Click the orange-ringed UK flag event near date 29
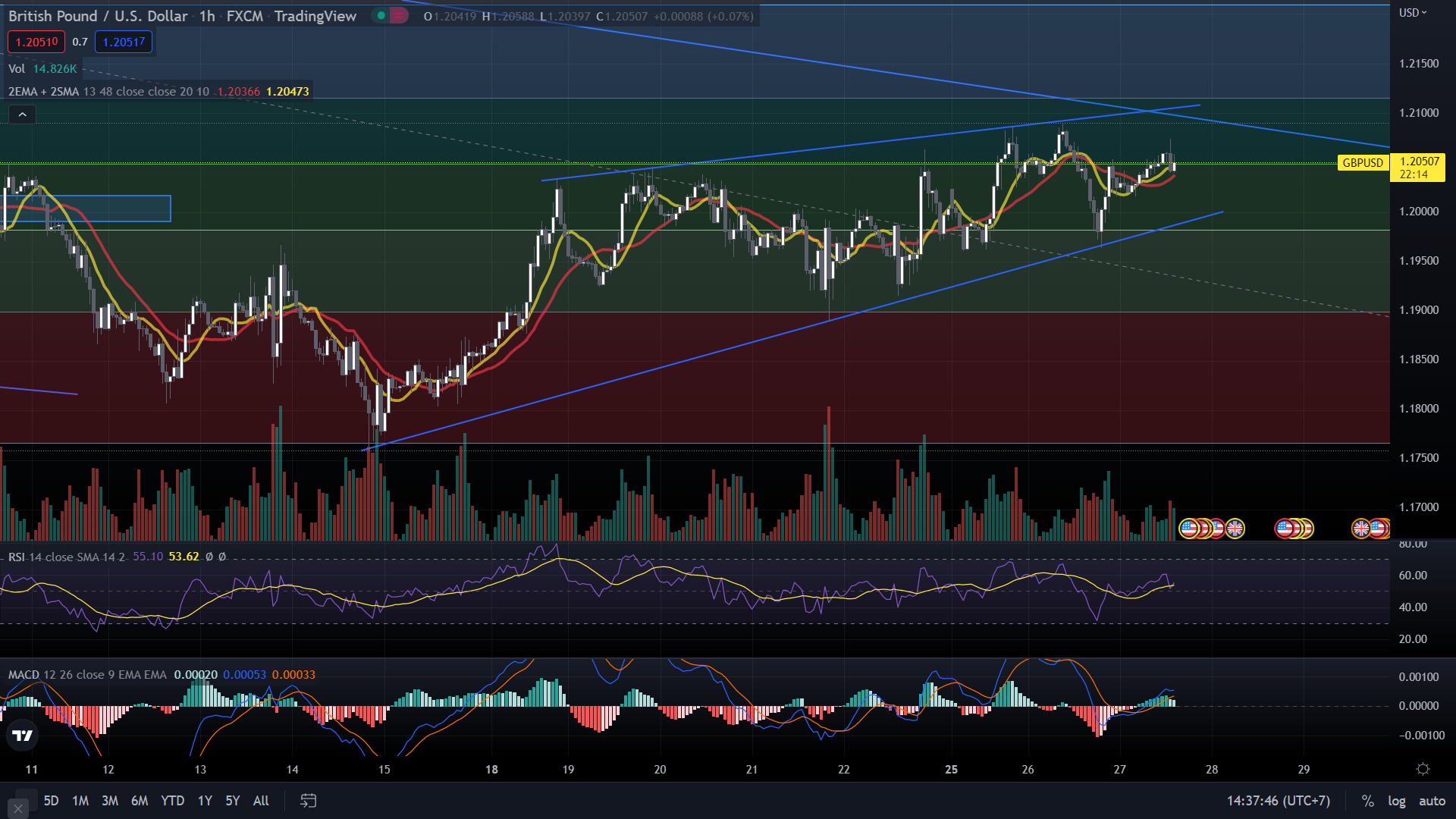The image size is (1456, 819). [x=1360, y=528]
